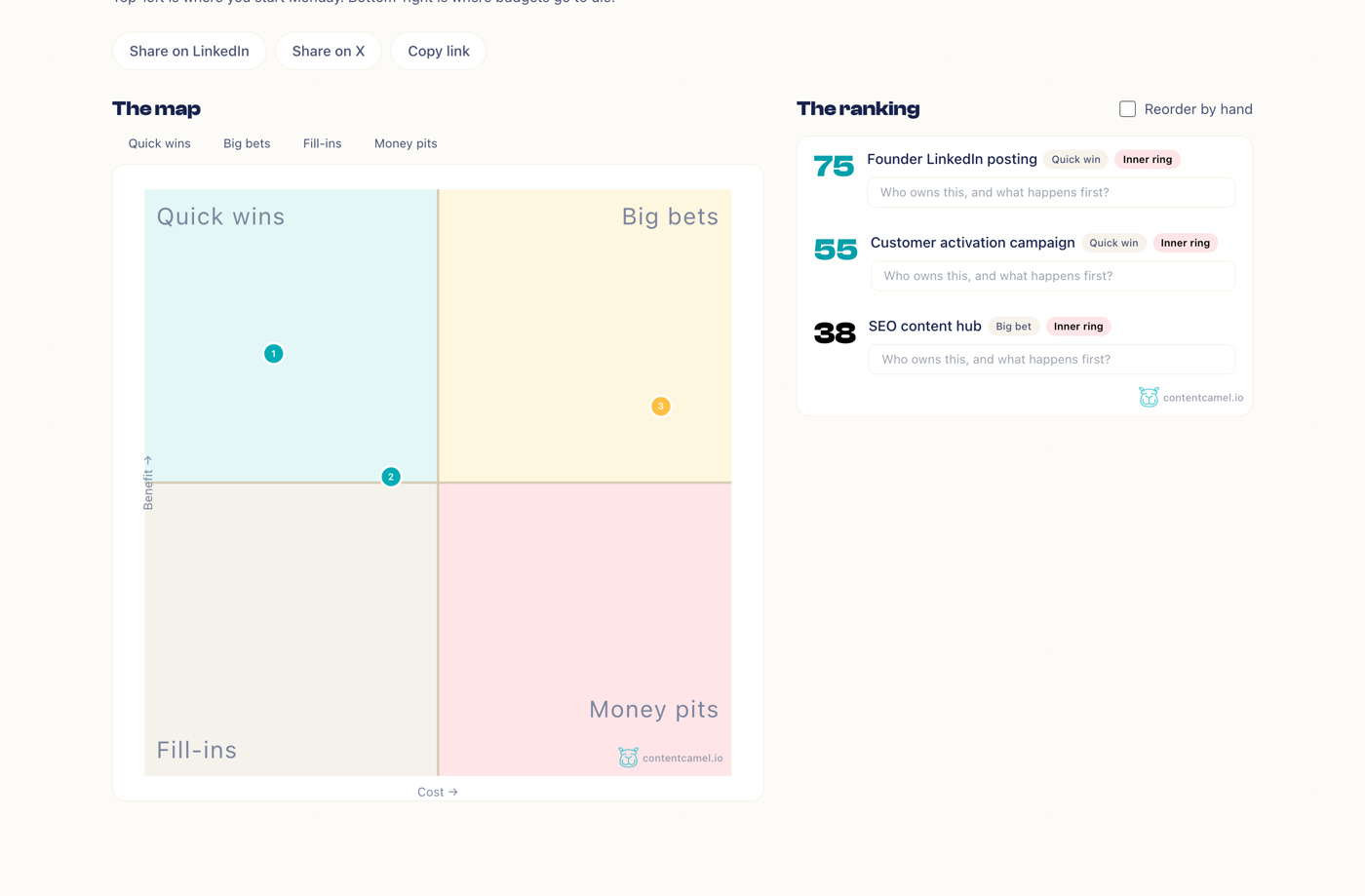
Task: Click the Big bets quadrant label
Action: (x=670, y=216)
